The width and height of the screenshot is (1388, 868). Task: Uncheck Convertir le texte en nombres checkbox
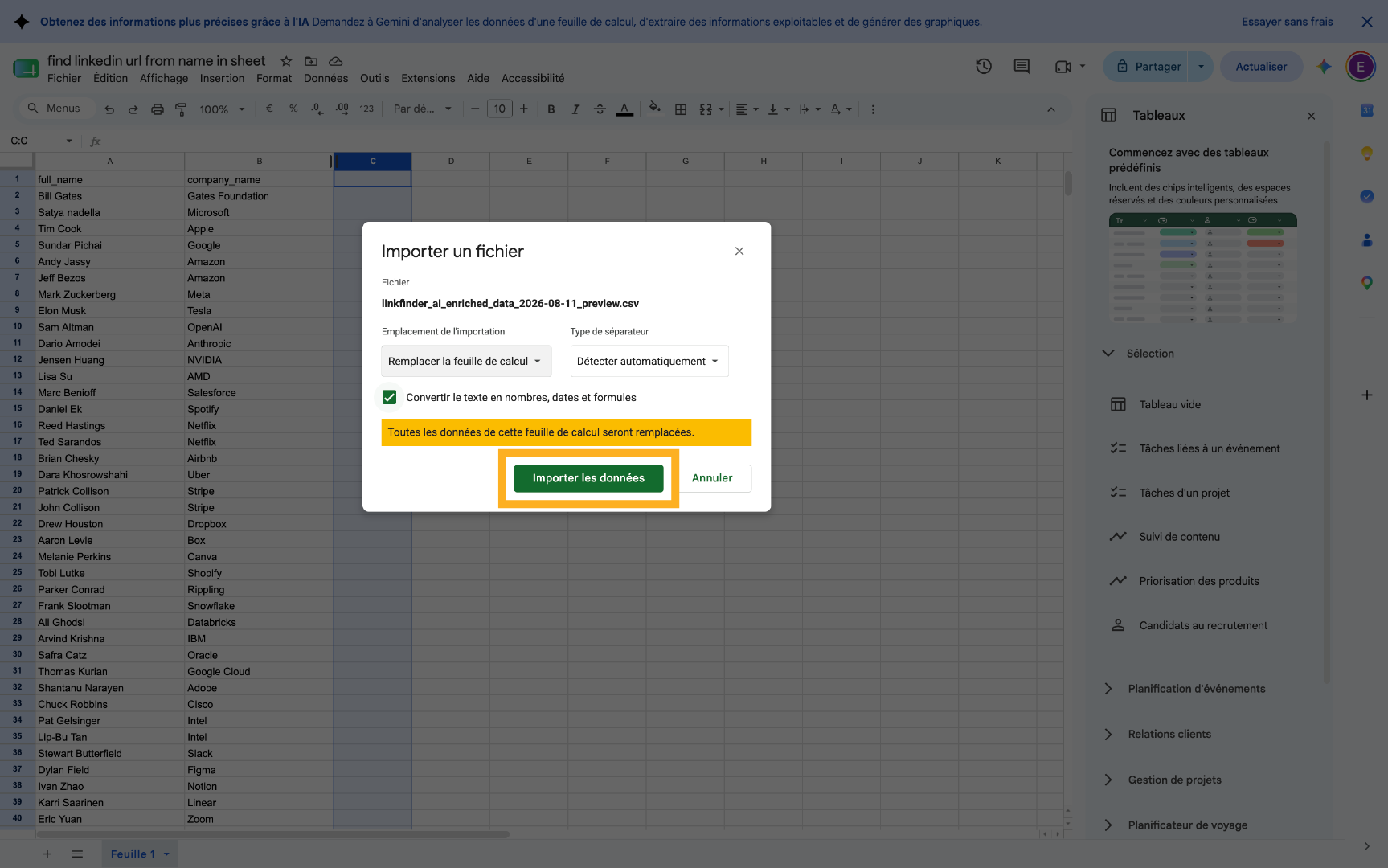pyautogui.click(x=390, y=397)
